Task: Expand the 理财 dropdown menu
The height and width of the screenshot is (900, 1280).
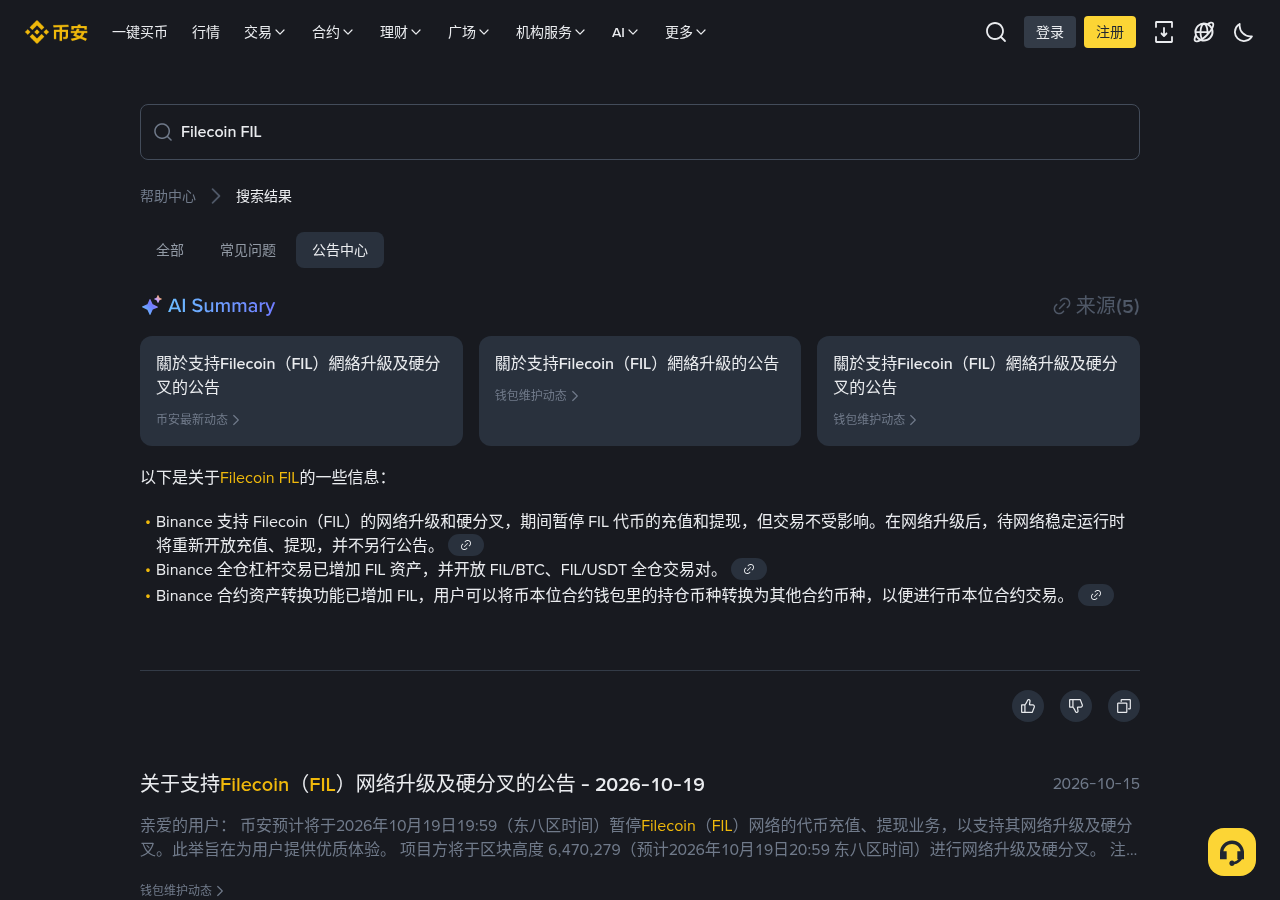Action: tap(401, 32)
